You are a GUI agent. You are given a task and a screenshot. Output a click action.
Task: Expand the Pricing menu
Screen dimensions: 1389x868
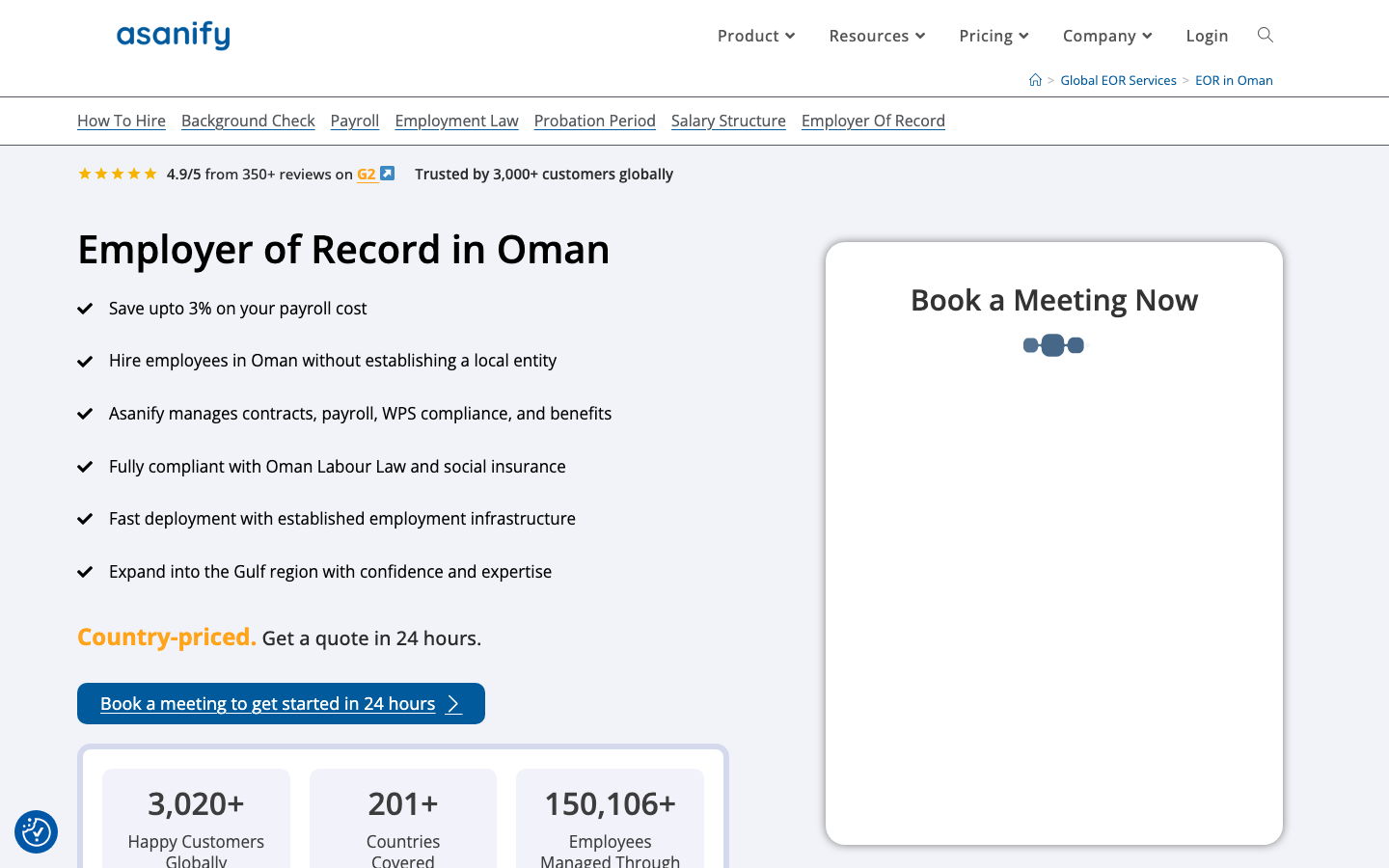pyautogui.click(x=994, y=36)
